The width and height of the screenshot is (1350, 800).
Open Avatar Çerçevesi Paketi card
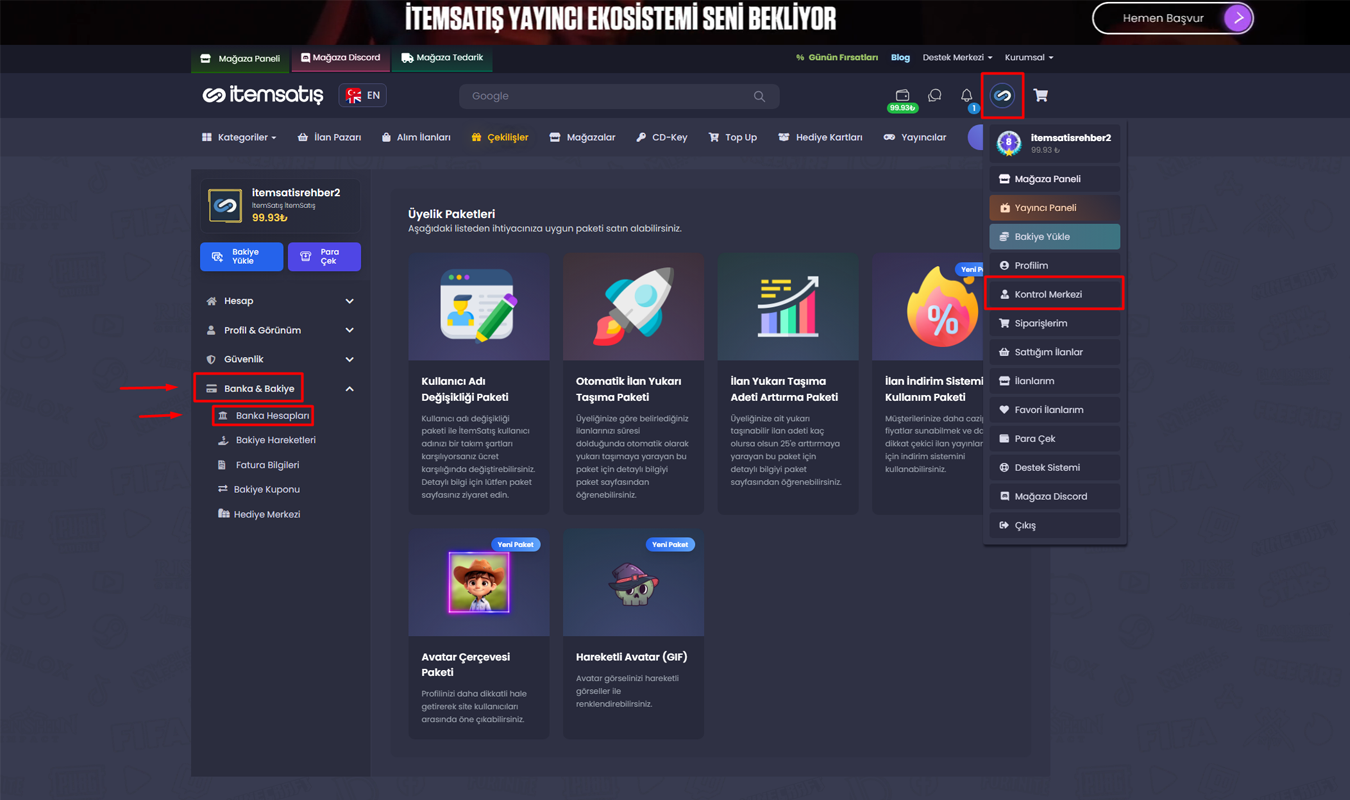(x=479, y=634)
